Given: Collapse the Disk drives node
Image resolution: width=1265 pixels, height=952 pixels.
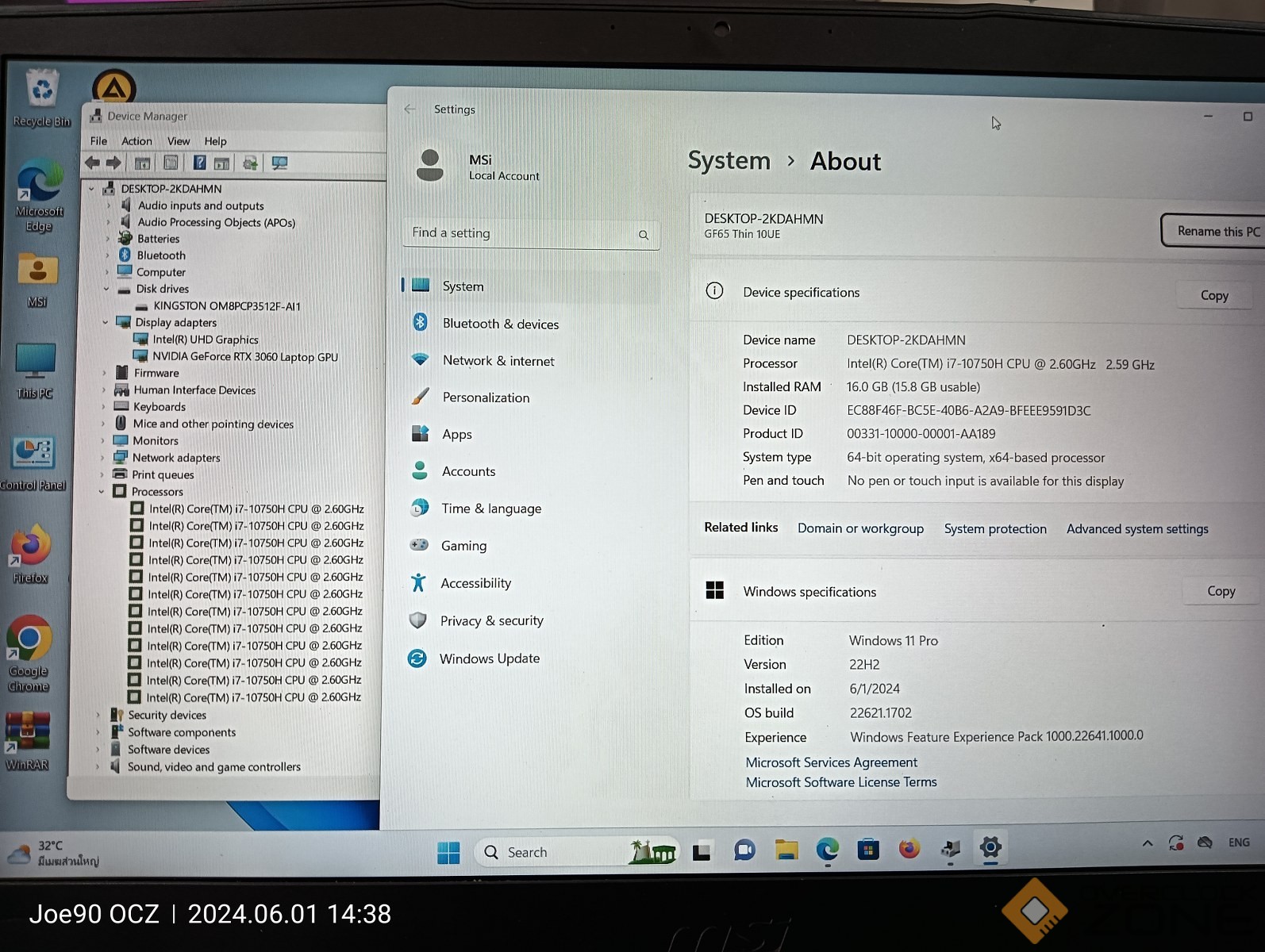Looking at the screenshot, I should point(106,289).
